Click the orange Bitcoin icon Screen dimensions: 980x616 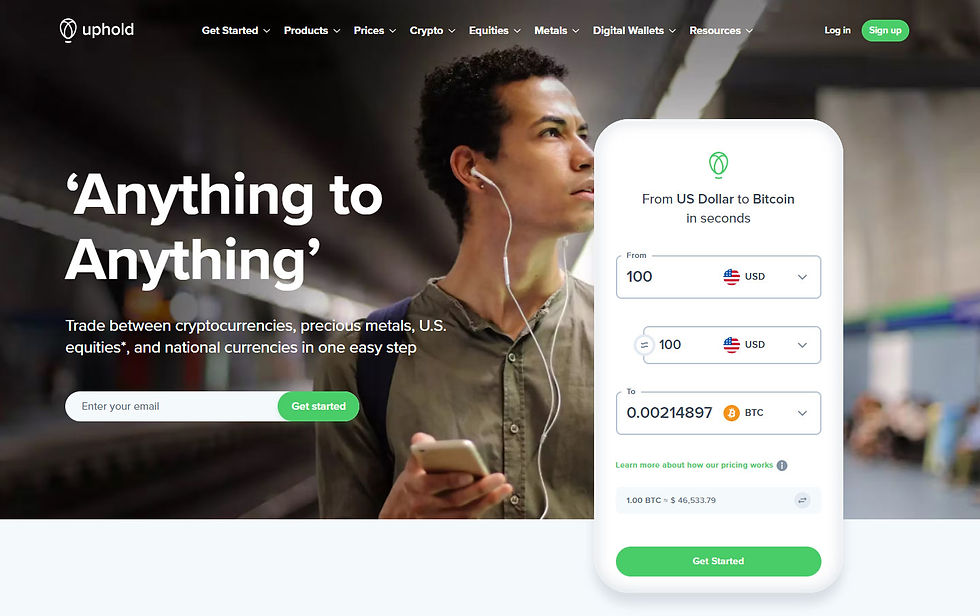(x=731, y=413)
